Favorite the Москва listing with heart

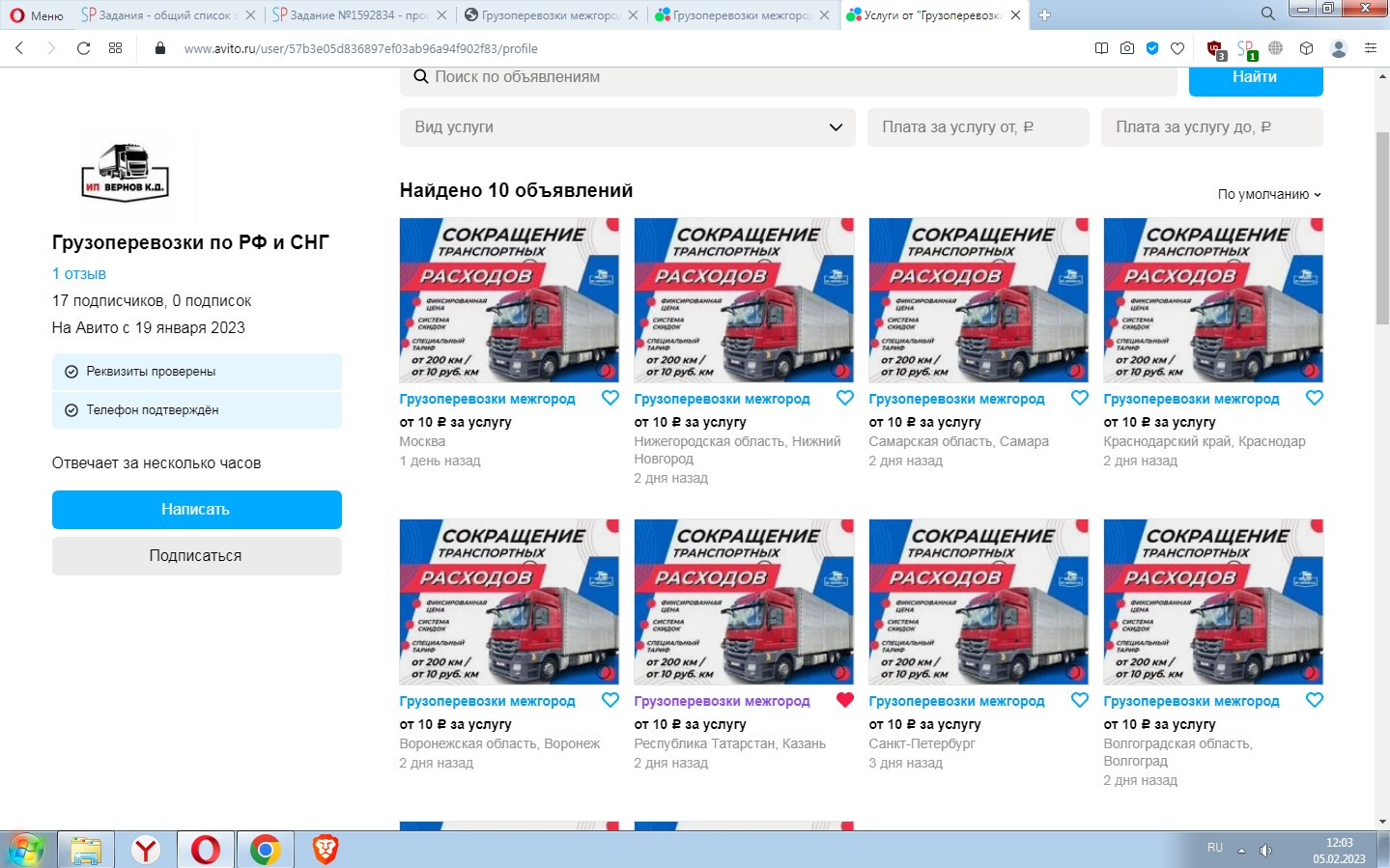[610, 398]
